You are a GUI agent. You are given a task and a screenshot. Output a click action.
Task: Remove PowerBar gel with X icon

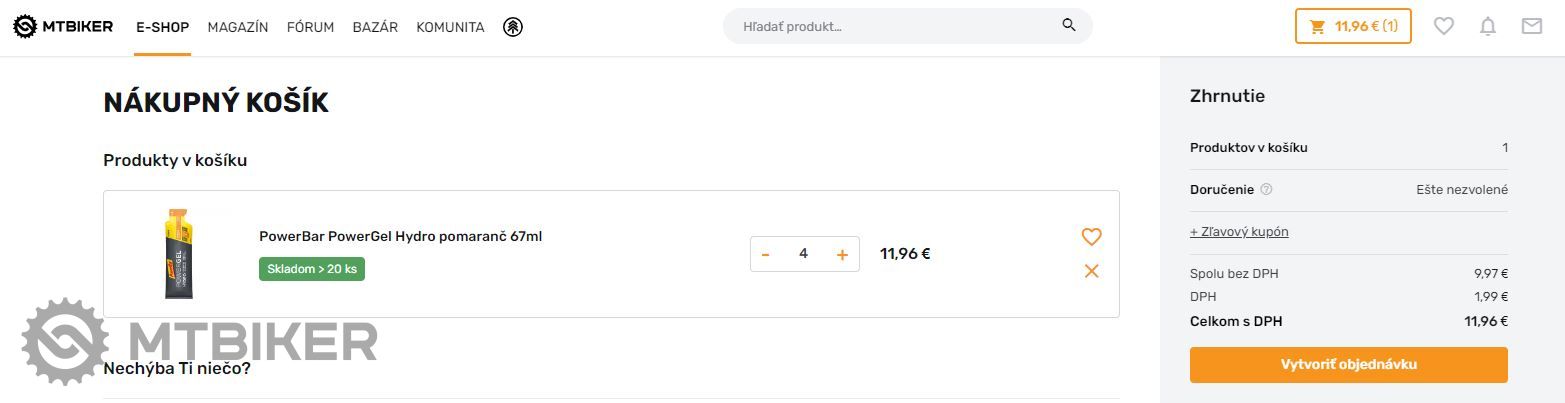coord(1091,271)
